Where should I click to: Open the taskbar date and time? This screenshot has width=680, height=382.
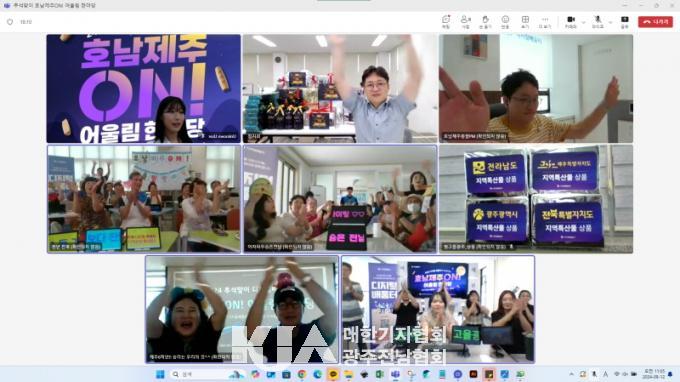(655, 374)
